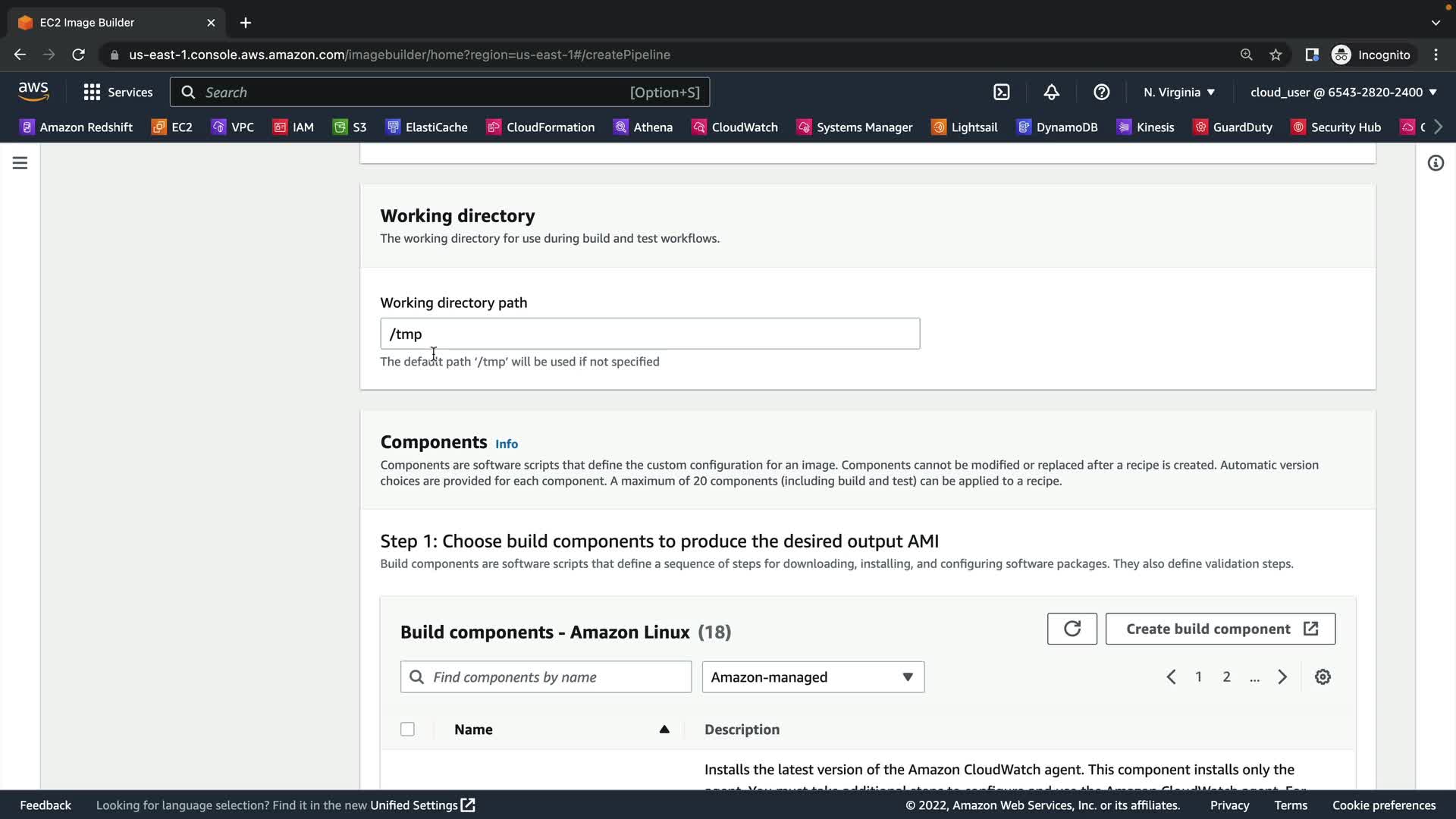
Task: Open the help question mark menu
Action: point(1101,92)
